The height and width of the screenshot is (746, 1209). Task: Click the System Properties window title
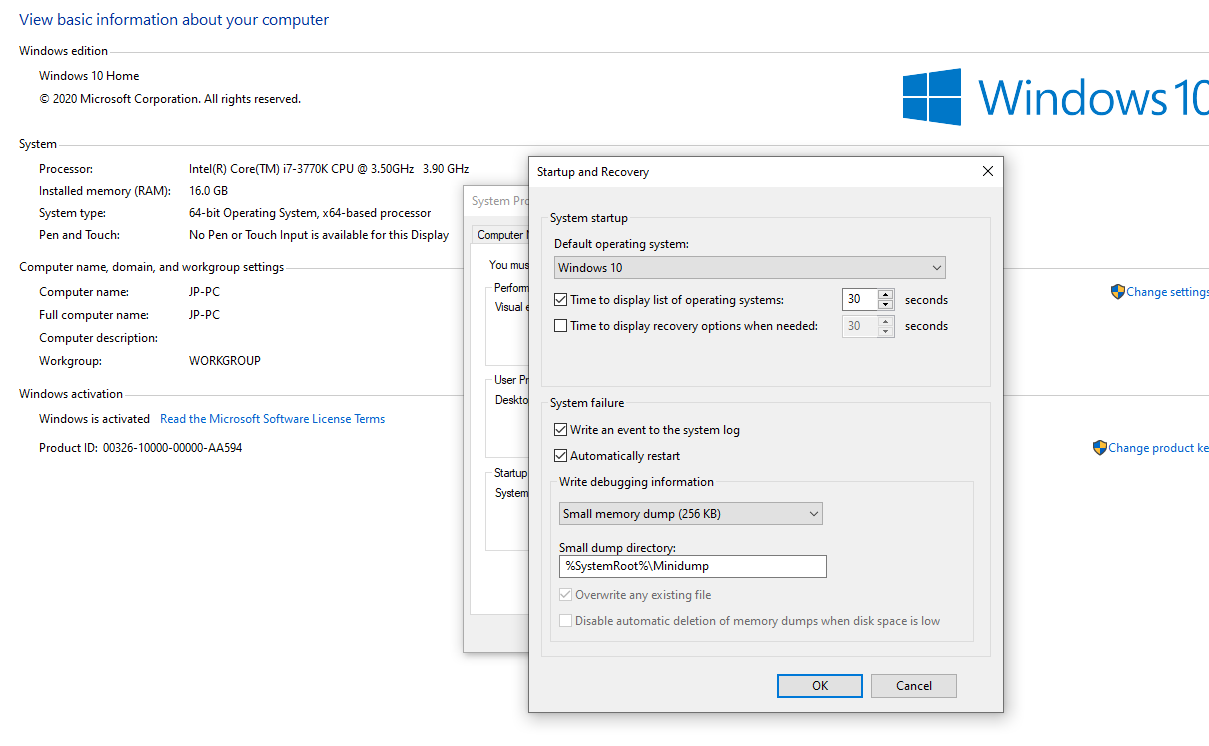click(499, 201)
